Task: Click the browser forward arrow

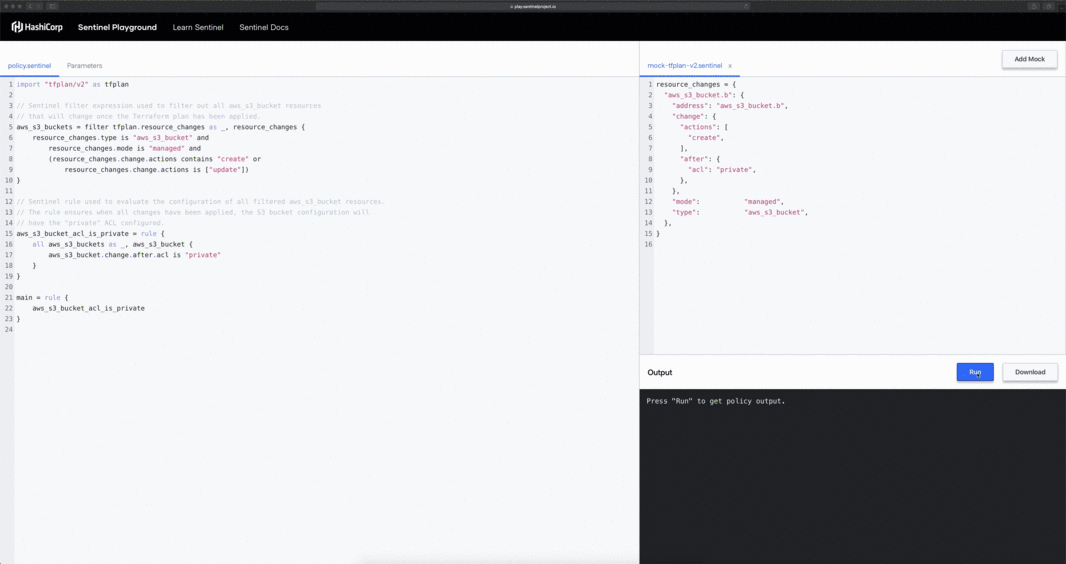Action: [40, 6]
